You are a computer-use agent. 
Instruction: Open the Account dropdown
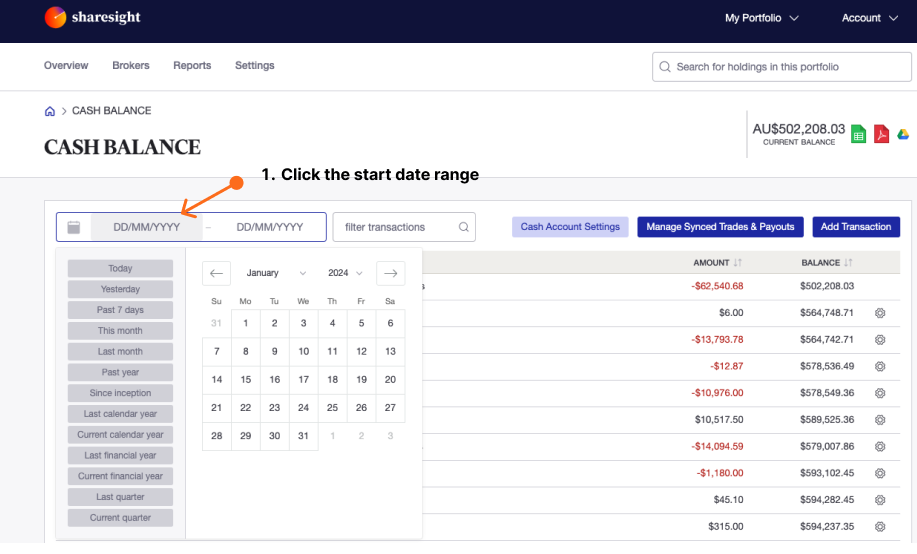pyautogui.click(x=870, y=18)
